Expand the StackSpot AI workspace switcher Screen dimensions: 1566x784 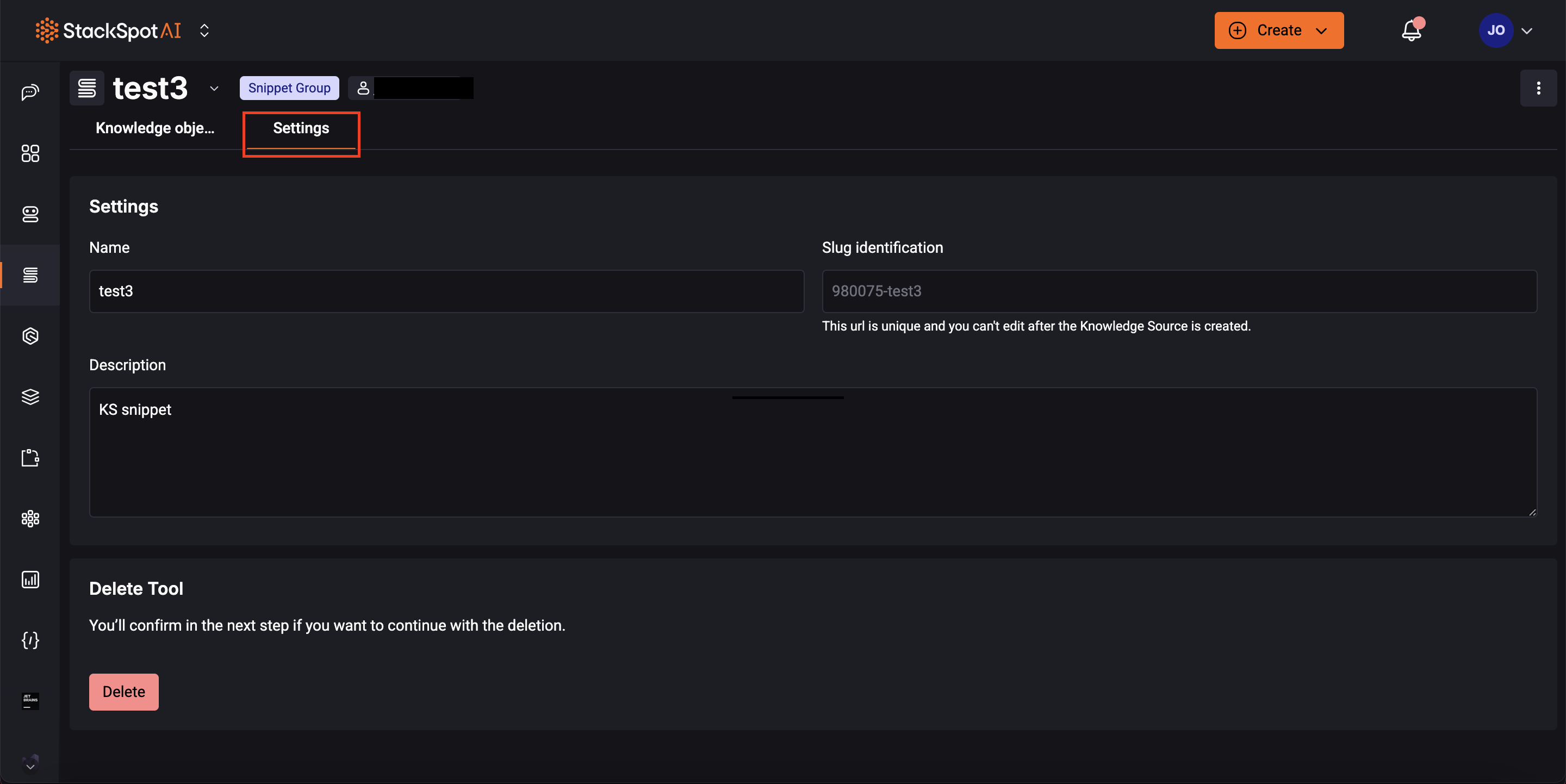click(204, 30)
